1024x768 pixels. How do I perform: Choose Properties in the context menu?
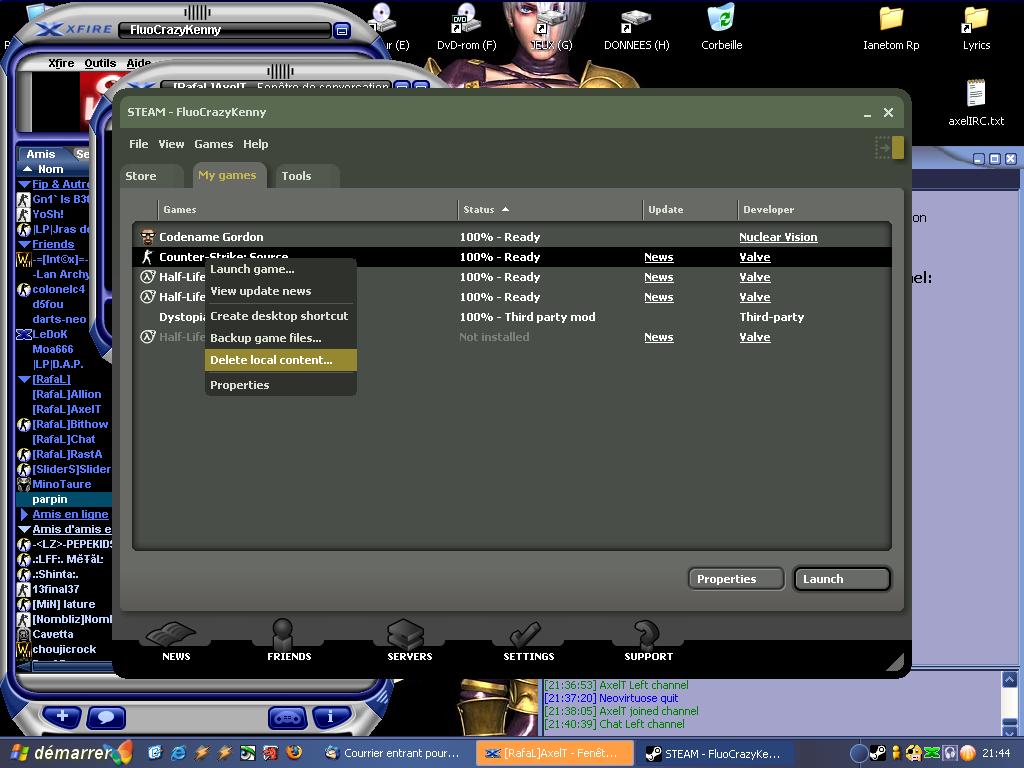[x=281, y=385]
